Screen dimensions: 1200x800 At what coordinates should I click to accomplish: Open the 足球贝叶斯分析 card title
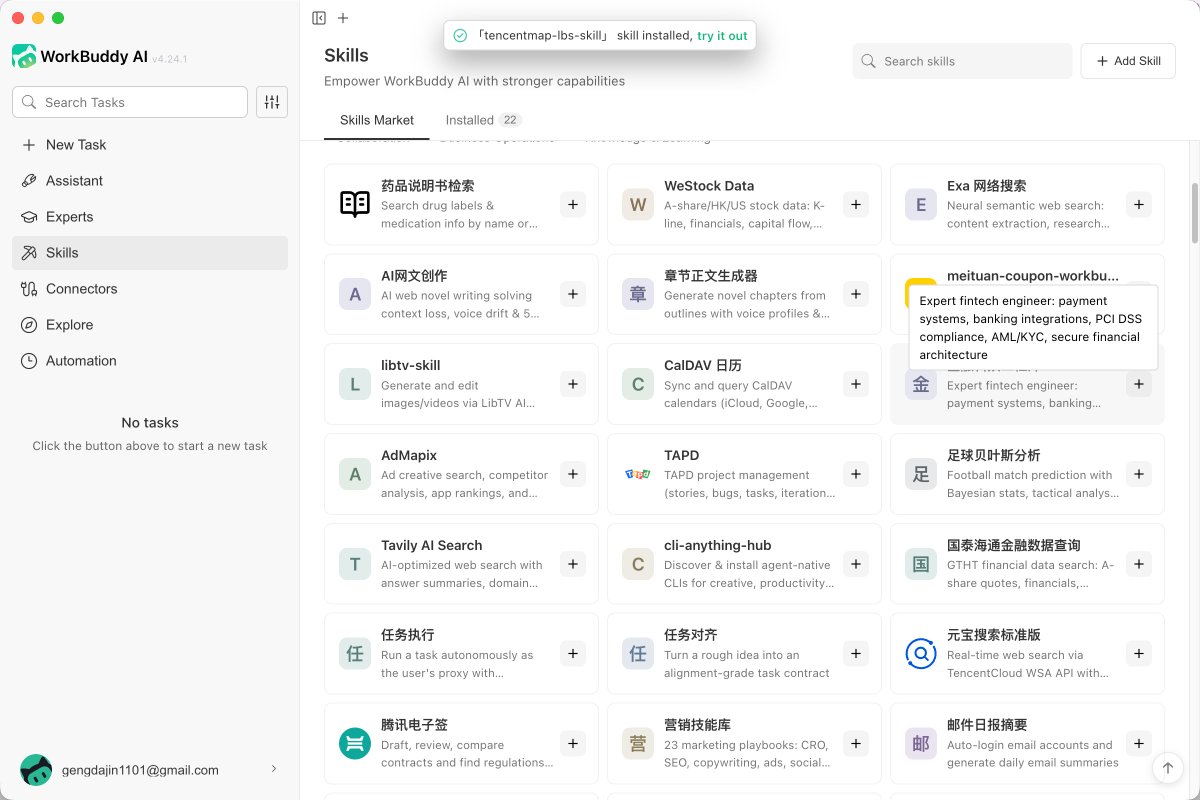(994, 455)
